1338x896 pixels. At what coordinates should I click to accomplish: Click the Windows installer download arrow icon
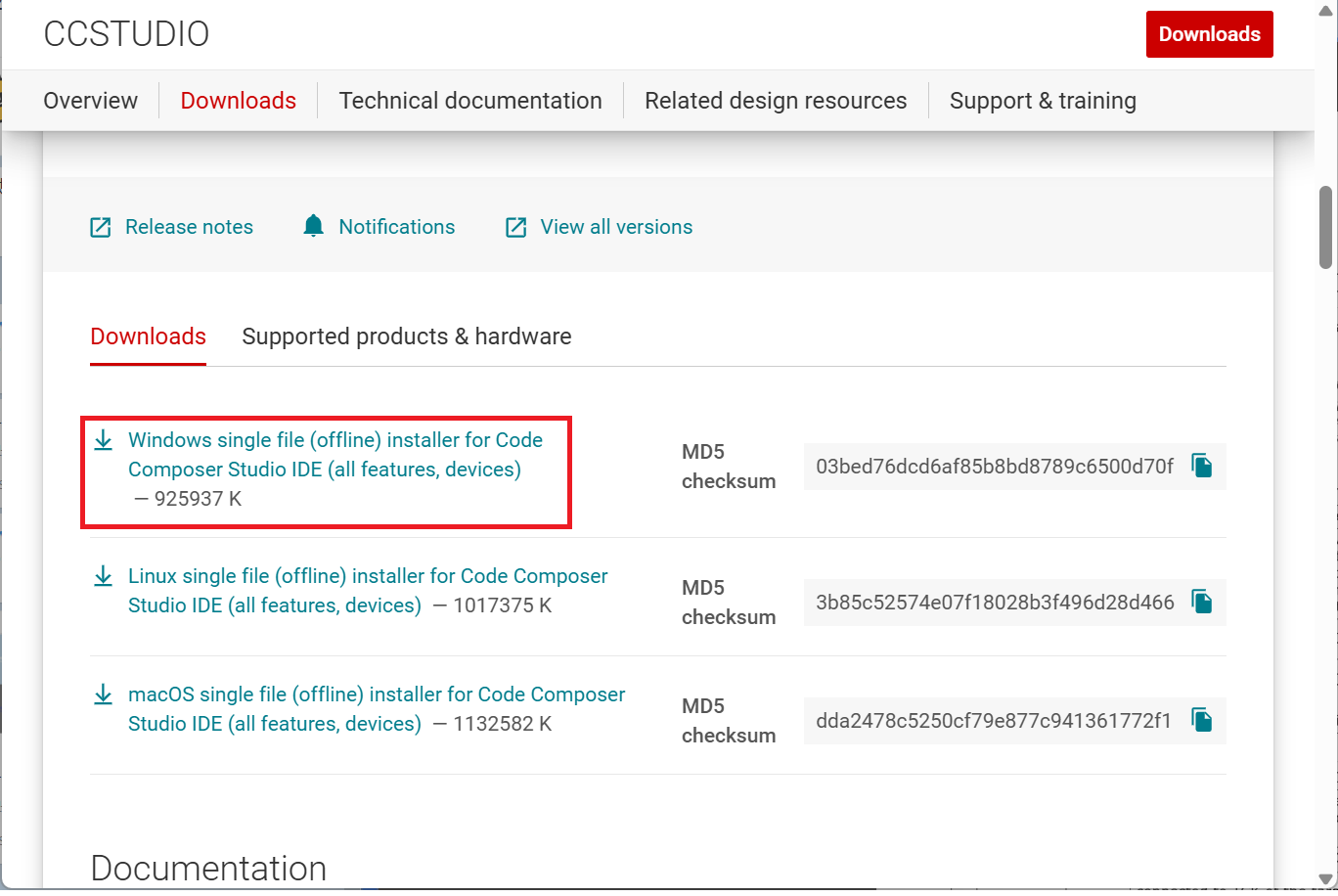(104, 440)
